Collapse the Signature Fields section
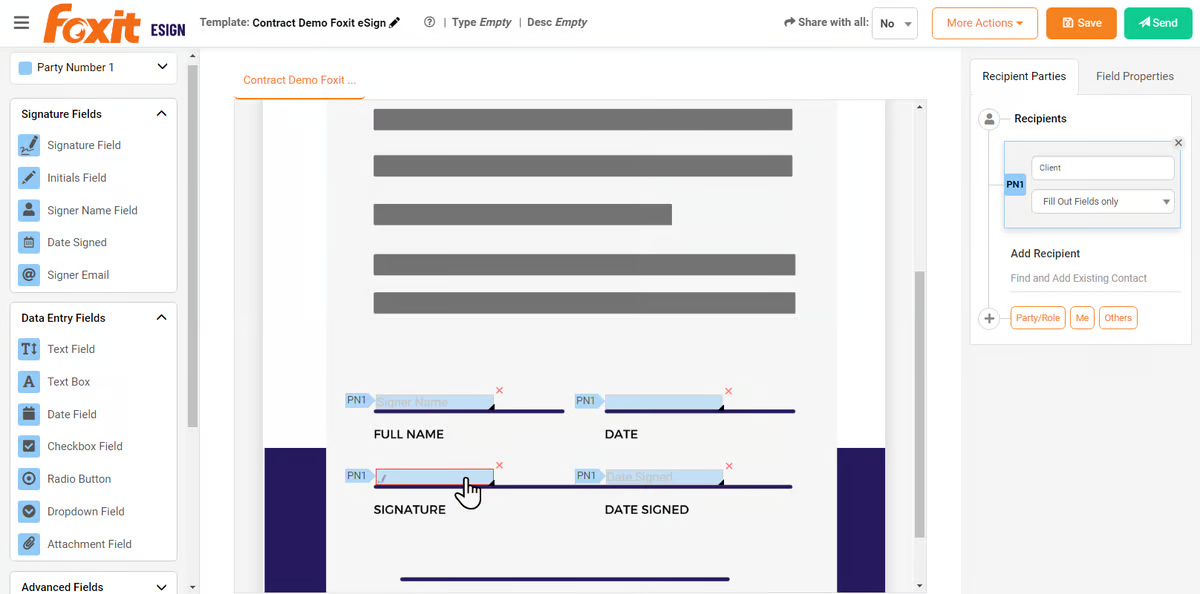The width and height of the screenshot is (1200, 594). tap(161, 114)
